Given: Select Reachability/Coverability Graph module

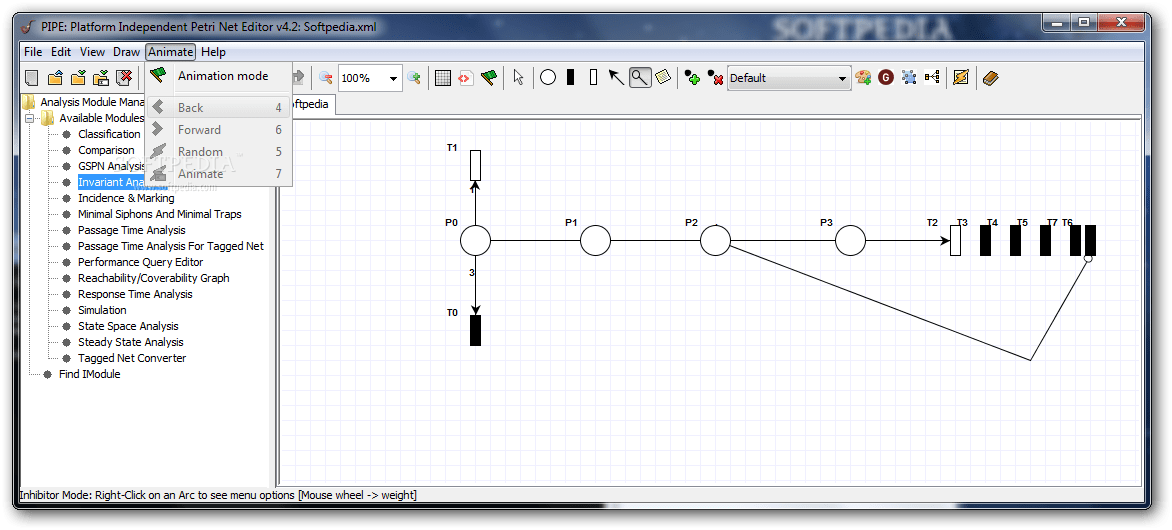Looking at the screenshot, I should (x=154, y=278).
